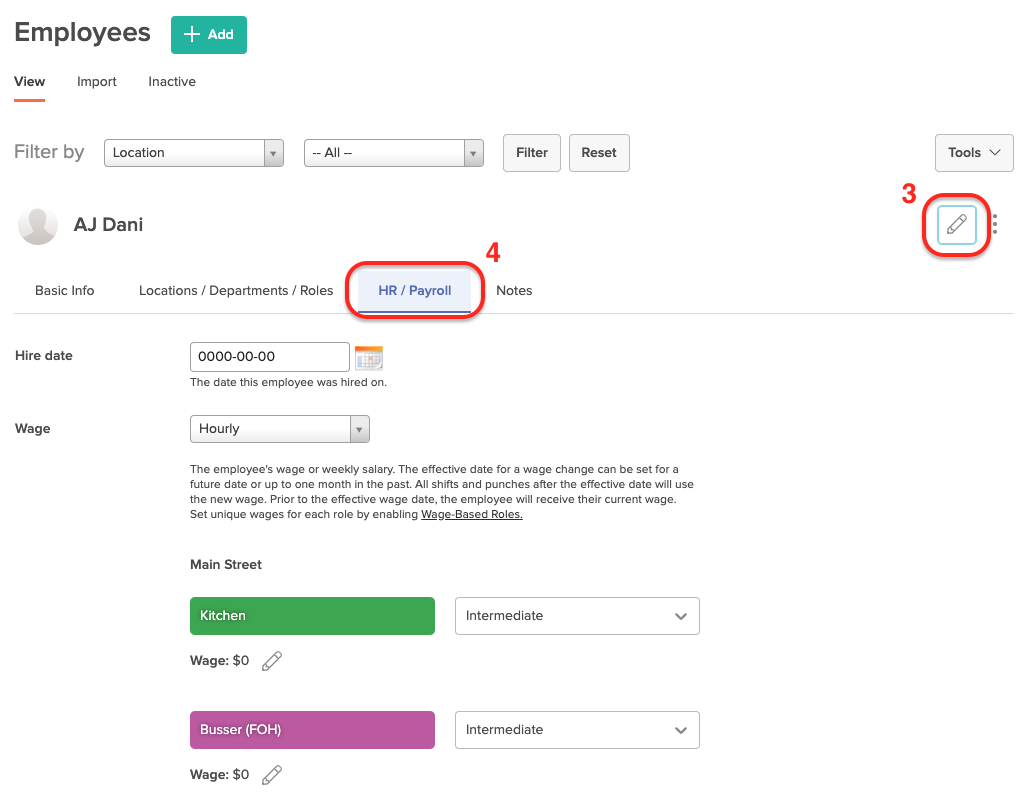The width and height of the screenshot is (1026, 800).
Task: Open the Notes tab
Action: click(514, 290)
